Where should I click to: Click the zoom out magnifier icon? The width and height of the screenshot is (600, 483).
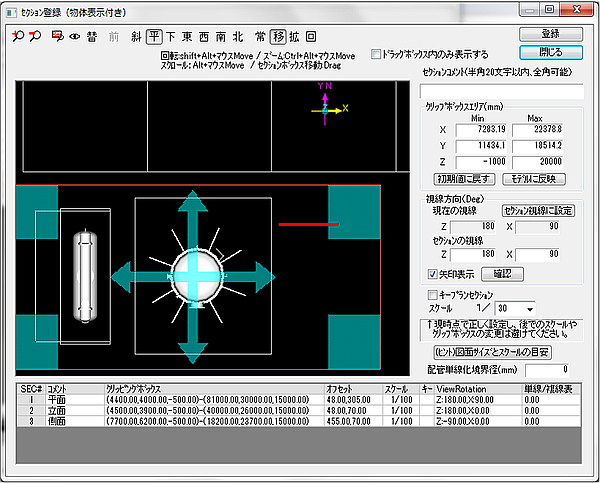[x=34, y=36]
